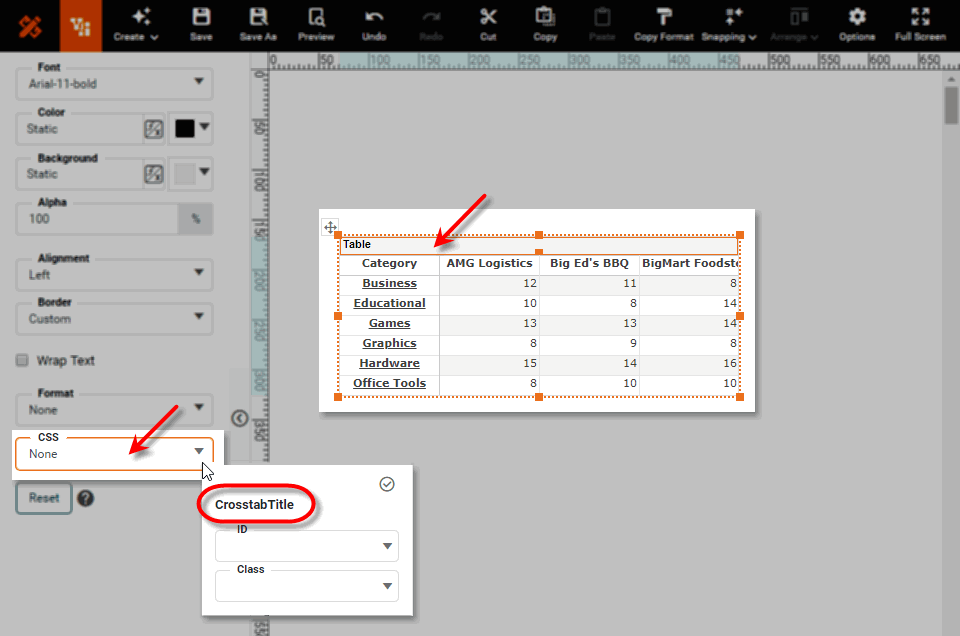Open the Preview mode
Image resolution: width=960 pixels, height=636 pixels.
click(315, 20)
